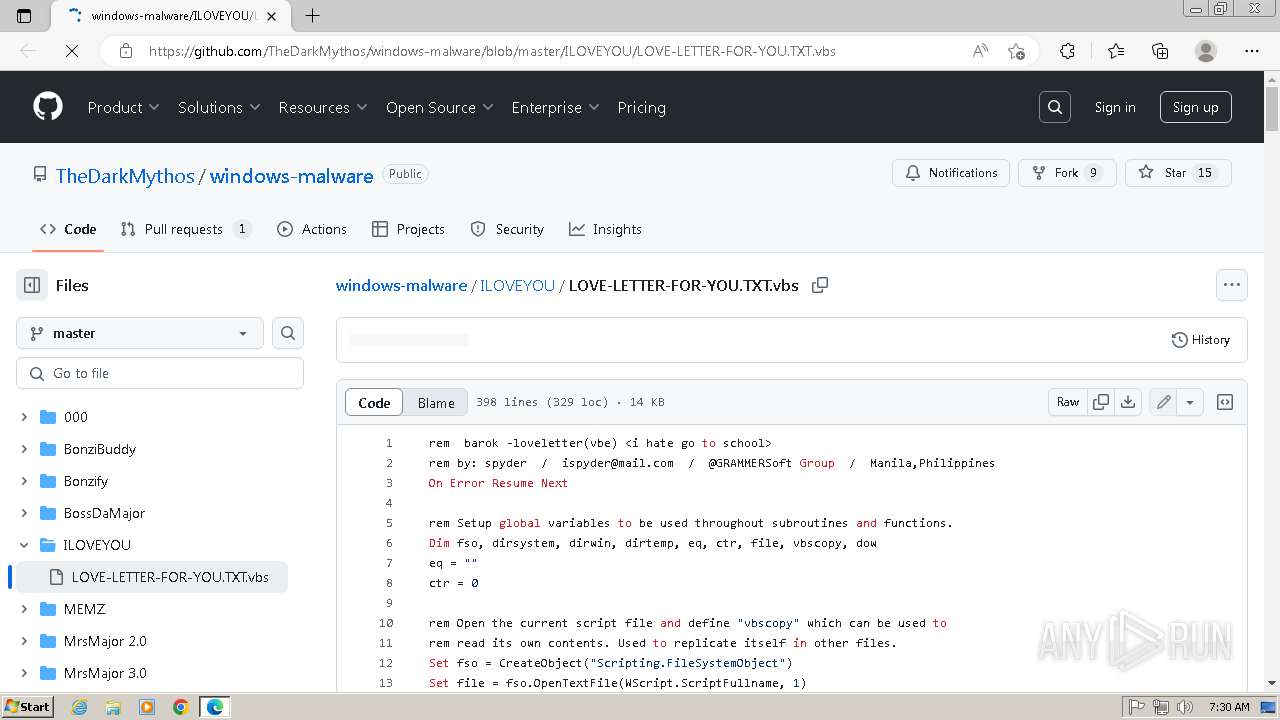
Task: Copy file path icon next to filename
Action: (x=820, y=285)
